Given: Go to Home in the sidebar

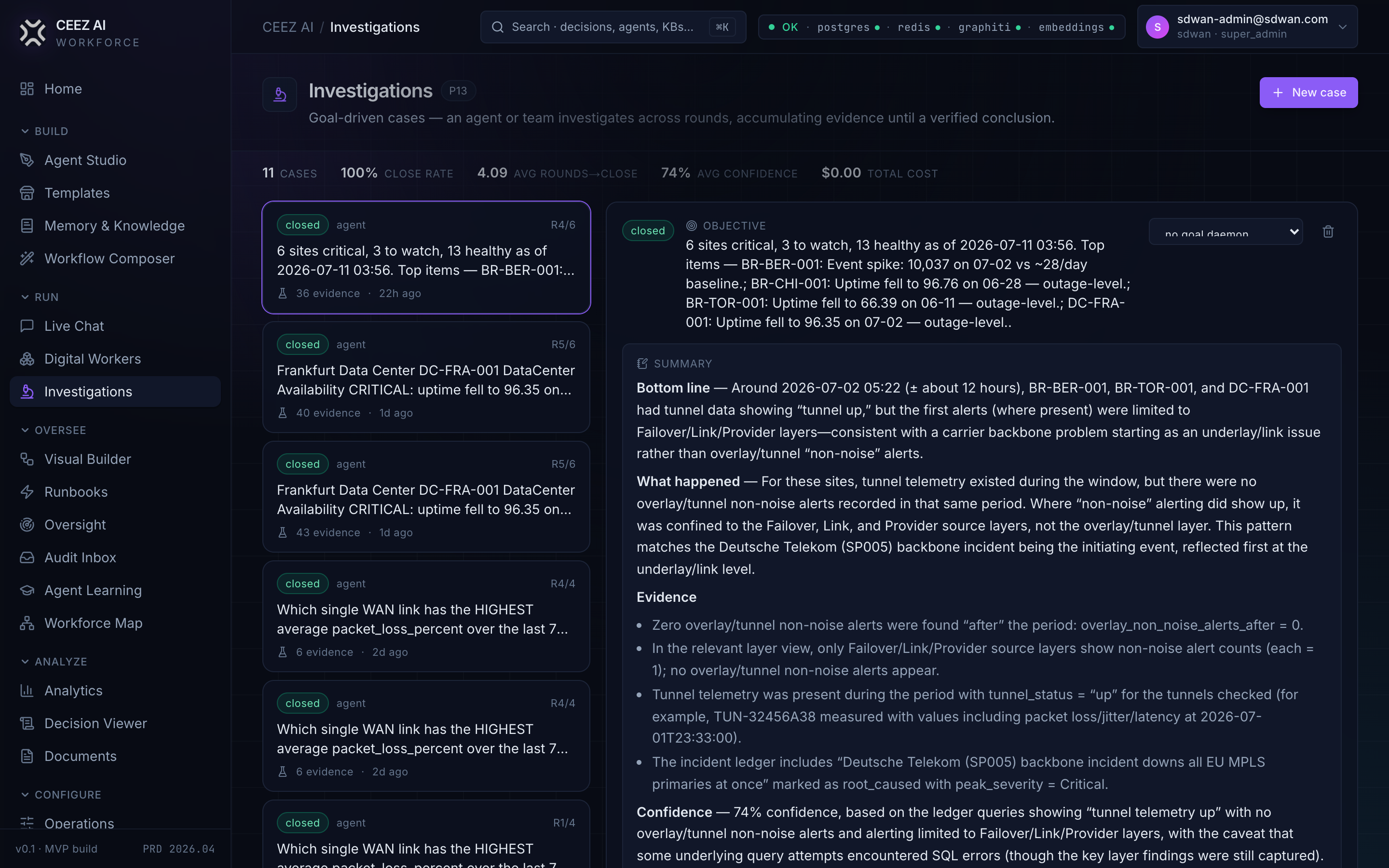Looking at the screenshot, I should click(115, 88).
